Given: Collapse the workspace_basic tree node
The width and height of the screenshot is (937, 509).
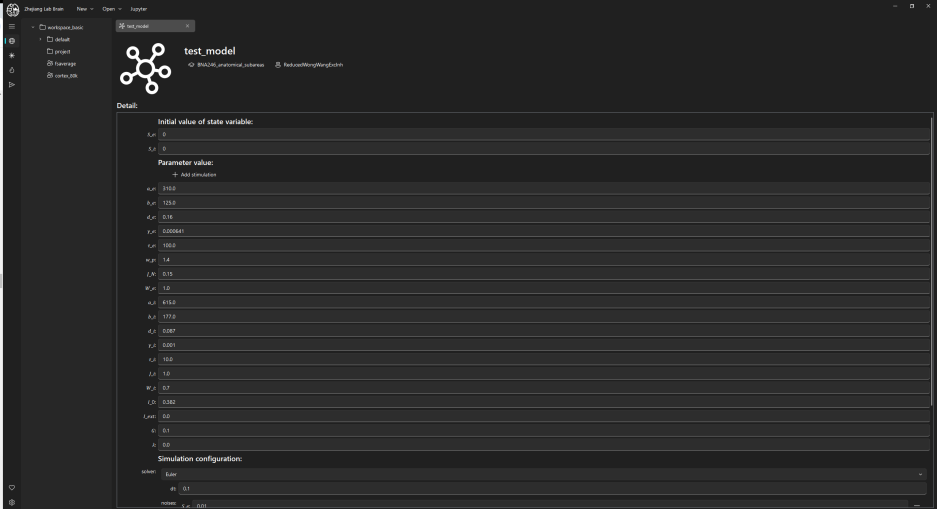Looking at the screenshot, I should 33,27.
